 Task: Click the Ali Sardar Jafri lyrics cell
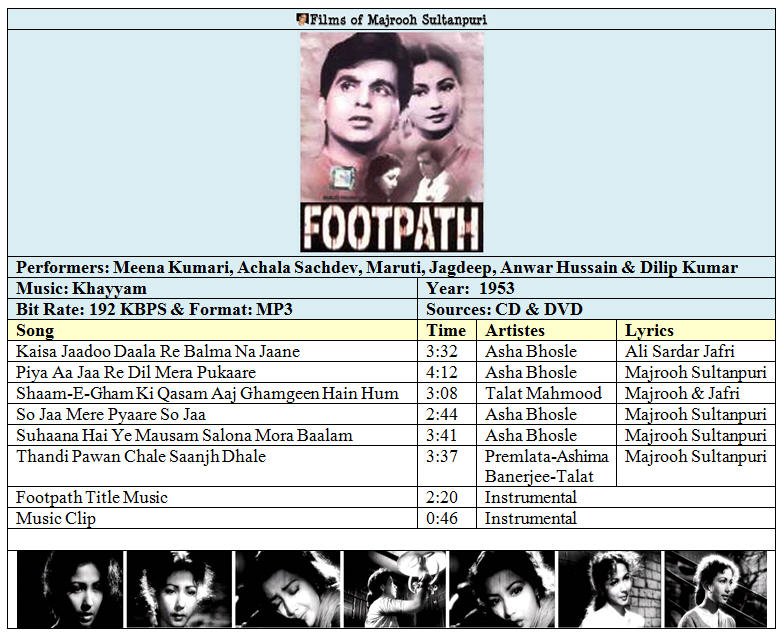pos(696,351)
